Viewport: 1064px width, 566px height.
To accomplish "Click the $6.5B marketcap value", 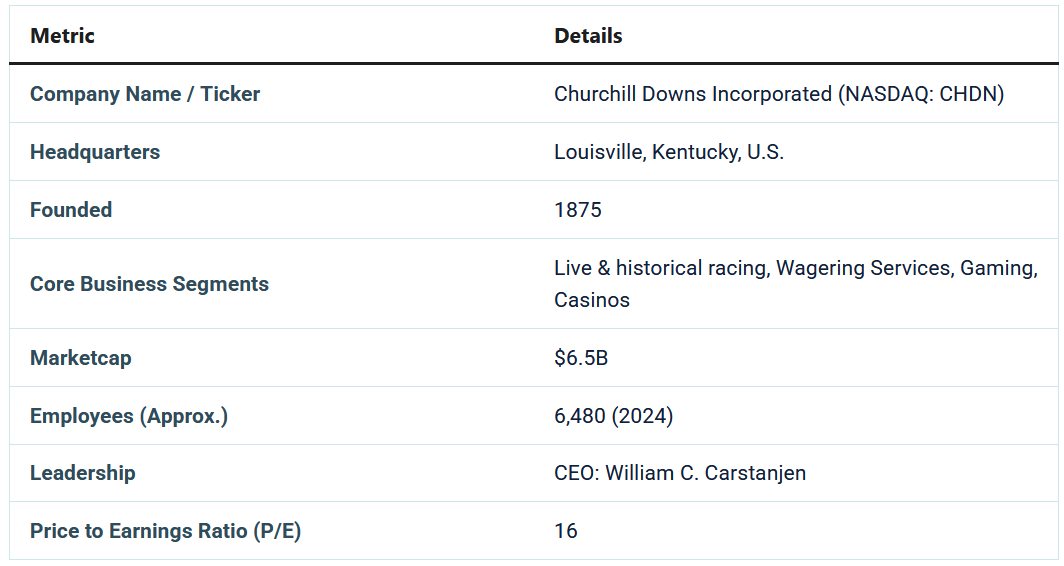I will point(581,358).
